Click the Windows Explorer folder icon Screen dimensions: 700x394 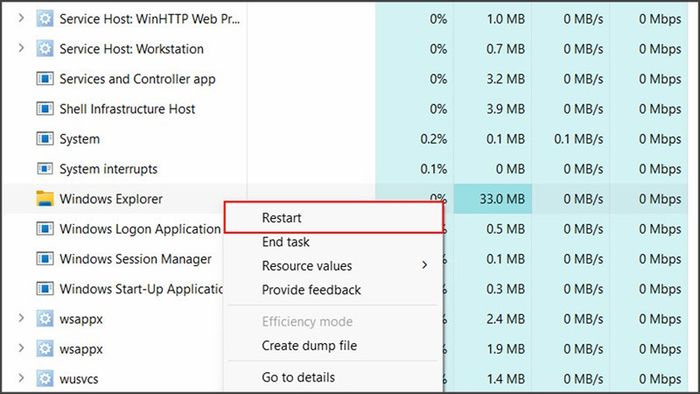[45, 199]
